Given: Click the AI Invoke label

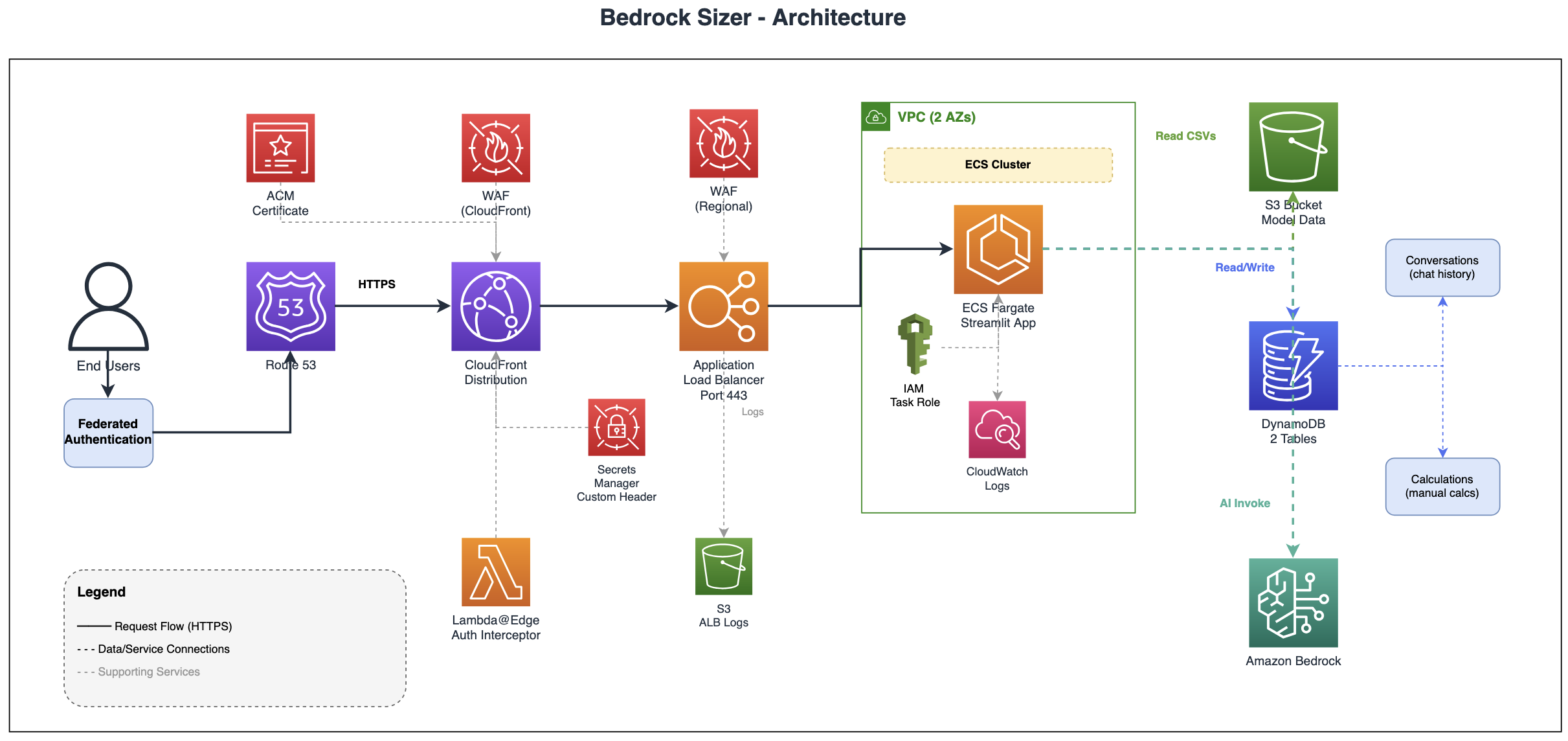Looking at the screenshot, I should pyautogui.click(x=1244, y=503).
